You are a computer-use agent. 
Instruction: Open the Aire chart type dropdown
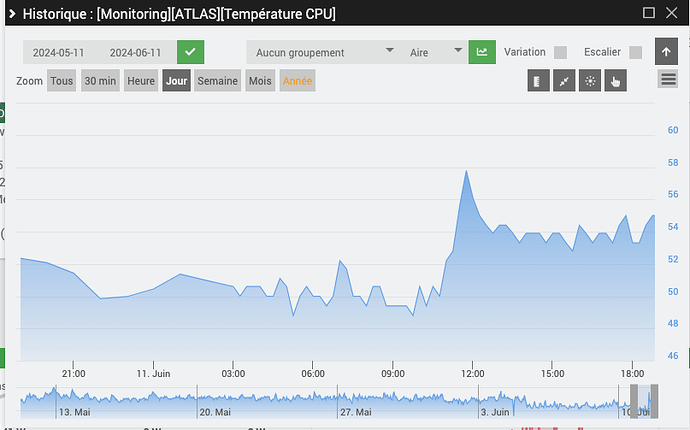pyautogui.click(x=434, y=52)
